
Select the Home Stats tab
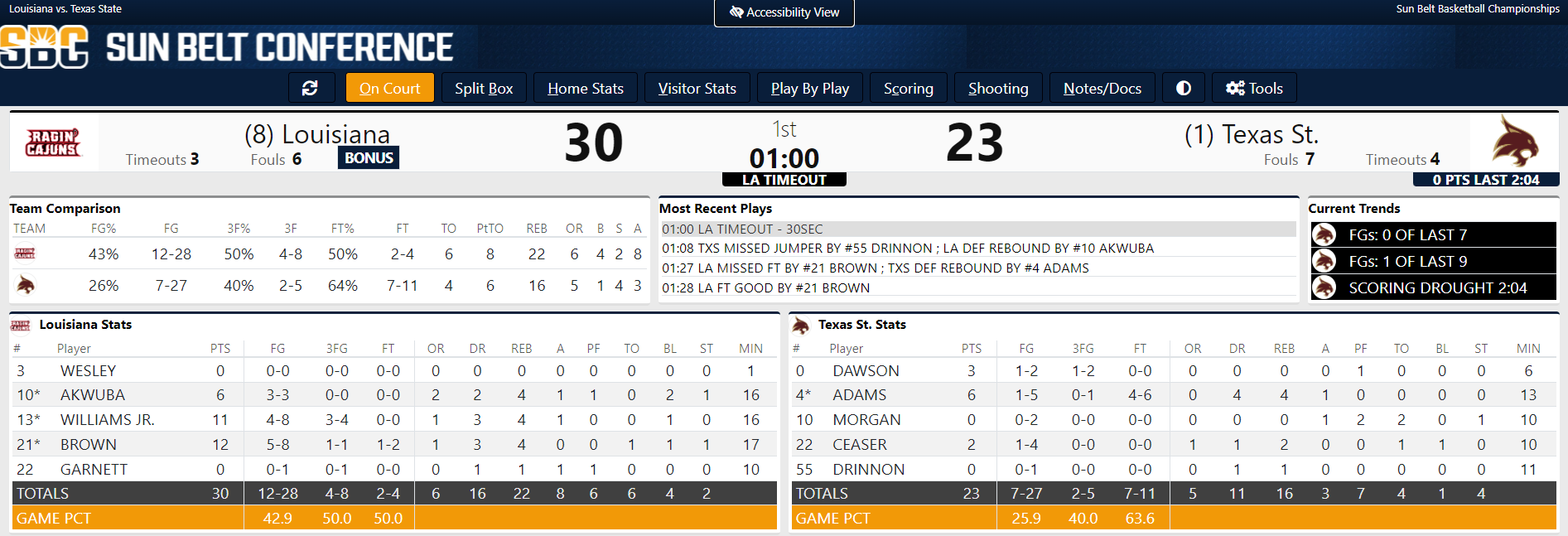(585, 89)
